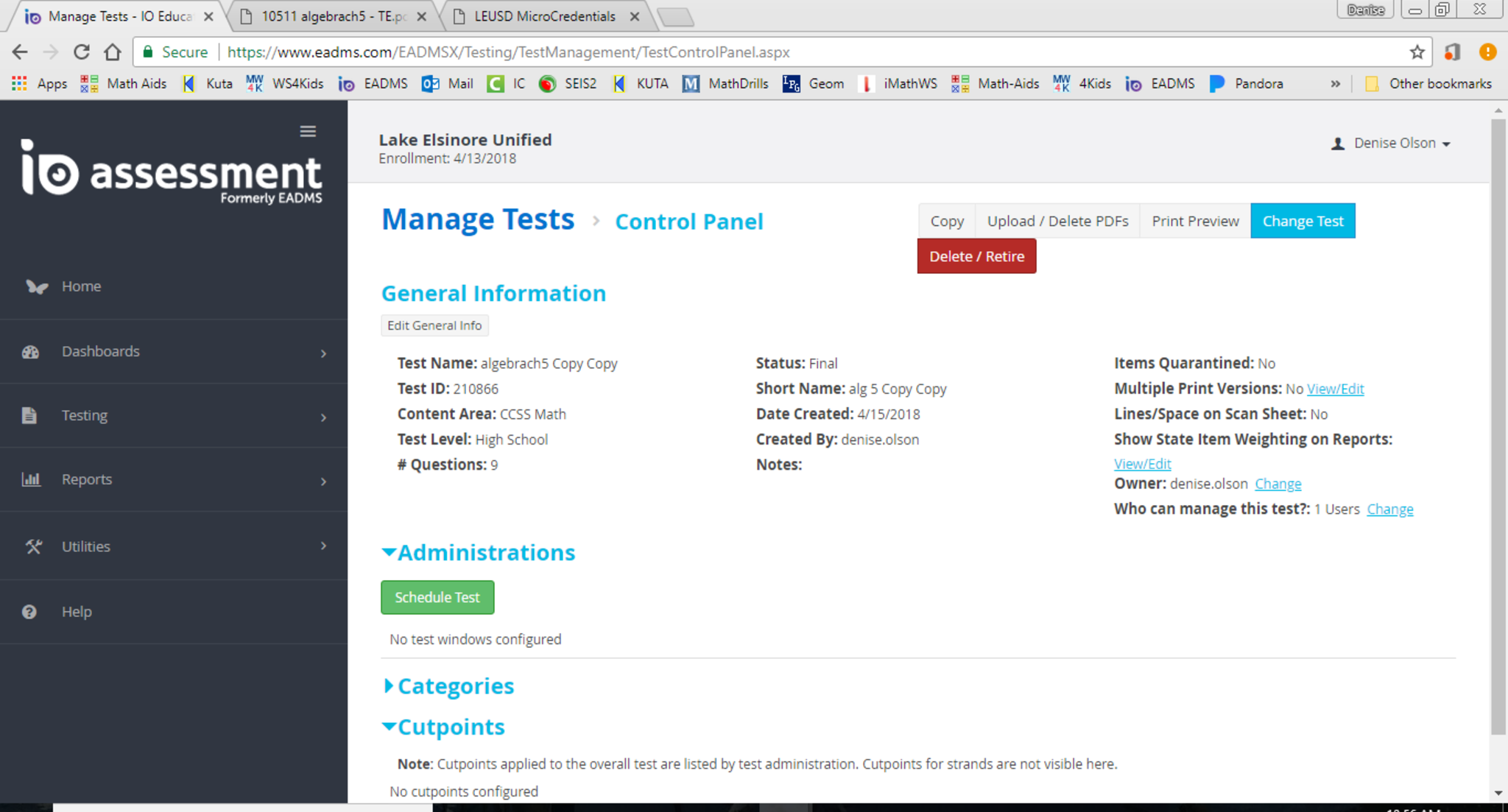
Task: Click the Home butterfly icon
Action: 36,286
